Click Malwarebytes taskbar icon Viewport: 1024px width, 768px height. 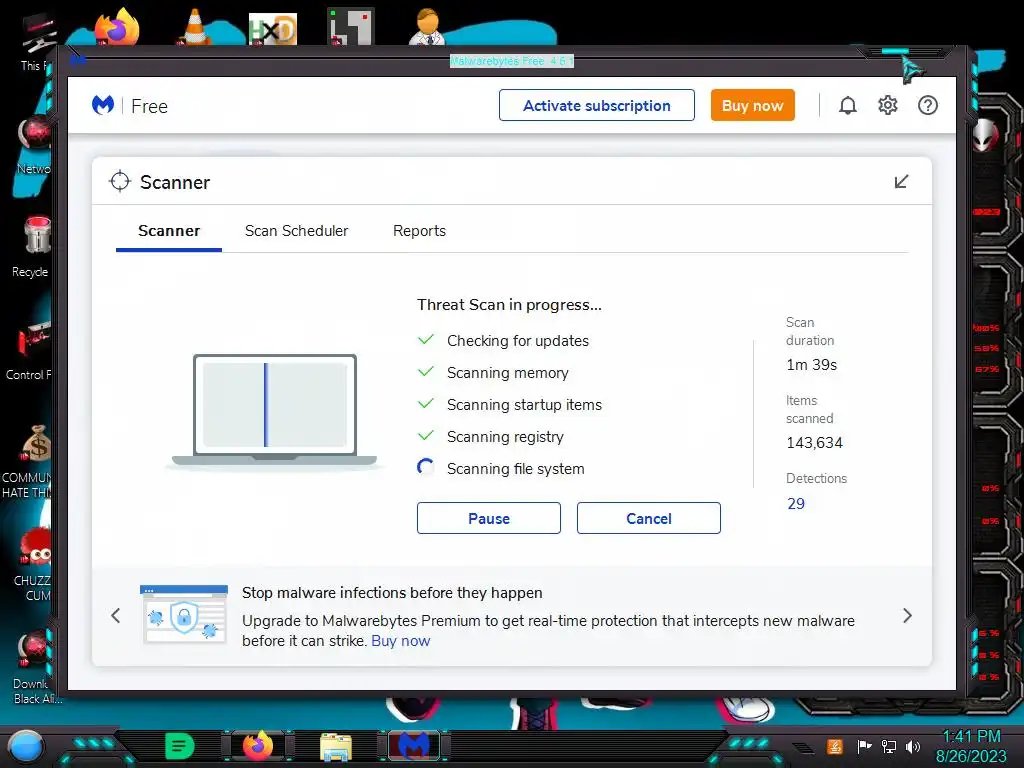click(x=414, y=745)
